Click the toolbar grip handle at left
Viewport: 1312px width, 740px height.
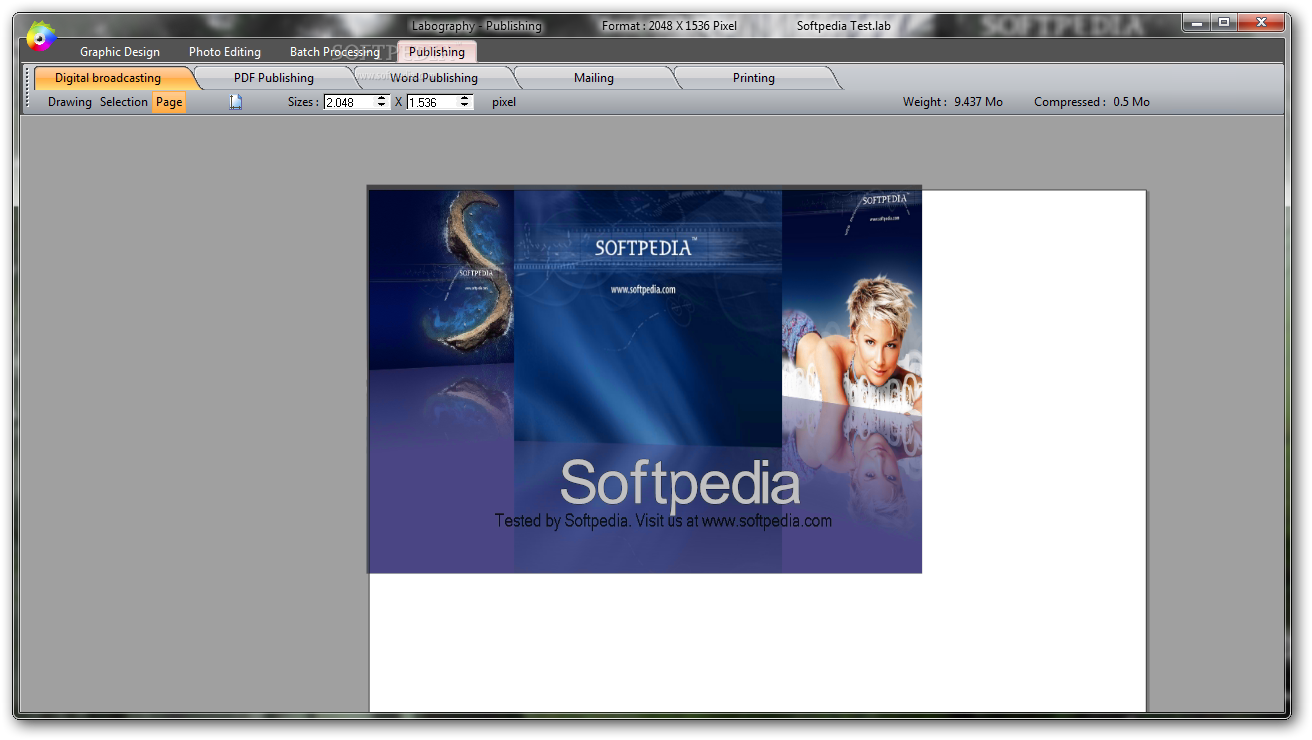pyautogui.click(x=27, y=89)
